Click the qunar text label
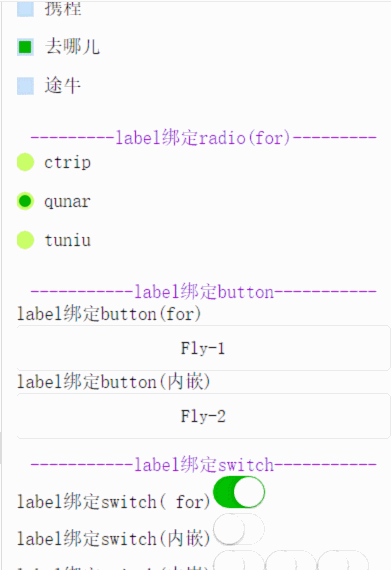The image size is (391, 570). click(x=68, y=202)
